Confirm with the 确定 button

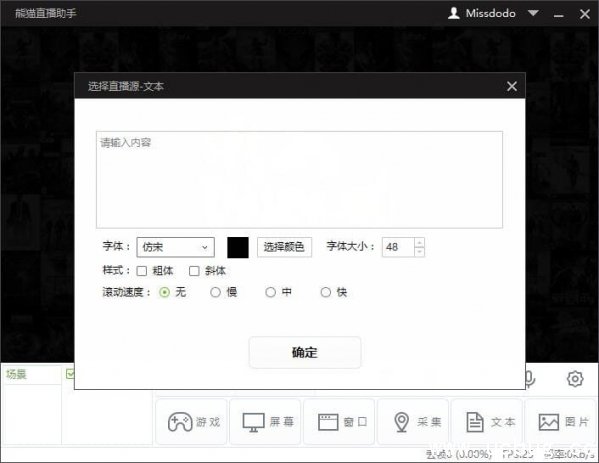pos(304,352)
